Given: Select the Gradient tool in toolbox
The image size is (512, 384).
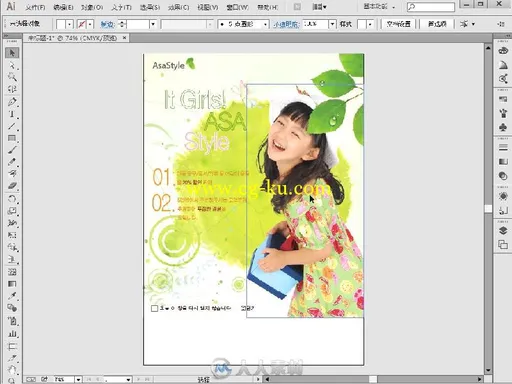Looking at the screenshot, I should tap(12, 284).
